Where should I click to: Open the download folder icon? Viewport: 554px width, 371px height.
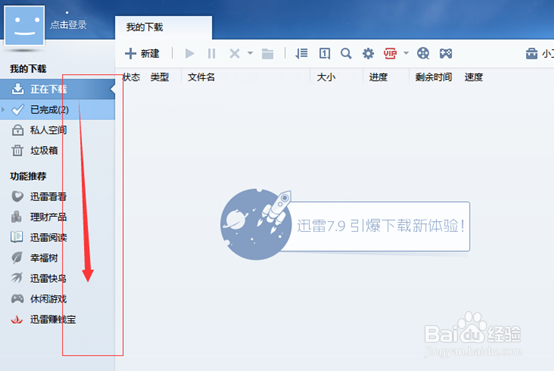point(267,54)
